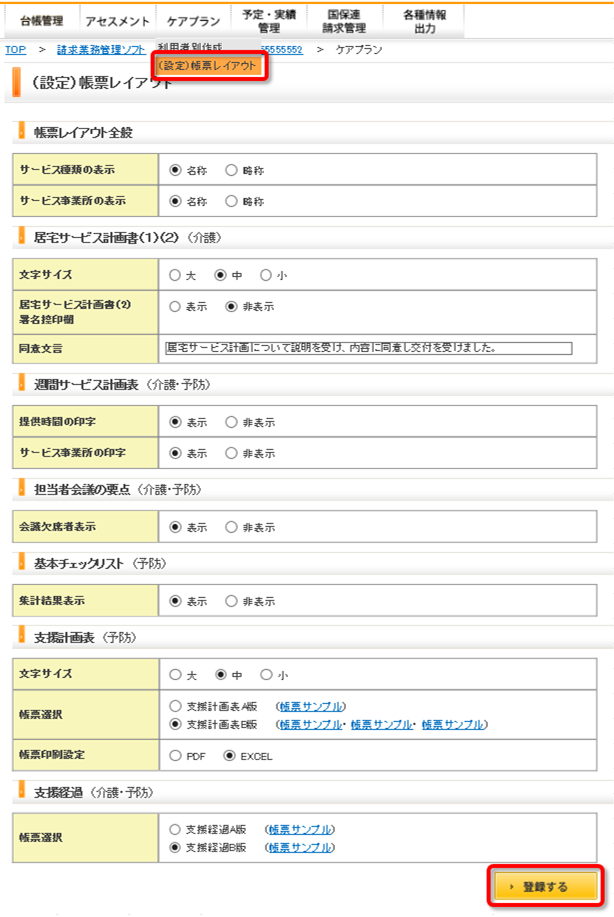The height and width of the screenshot is (917, 614).
Task: Open the ケアプラン menu tab
Action: click(194, 21)
